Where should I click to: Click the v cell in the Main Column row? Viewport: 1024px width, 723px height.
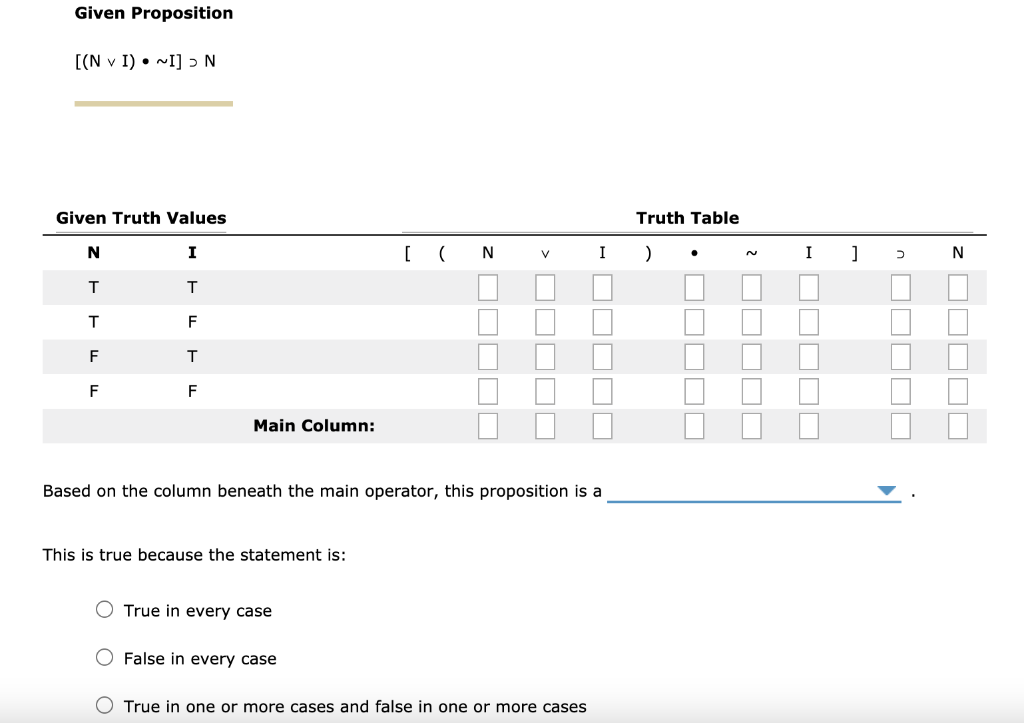click(x=545, y=426)
